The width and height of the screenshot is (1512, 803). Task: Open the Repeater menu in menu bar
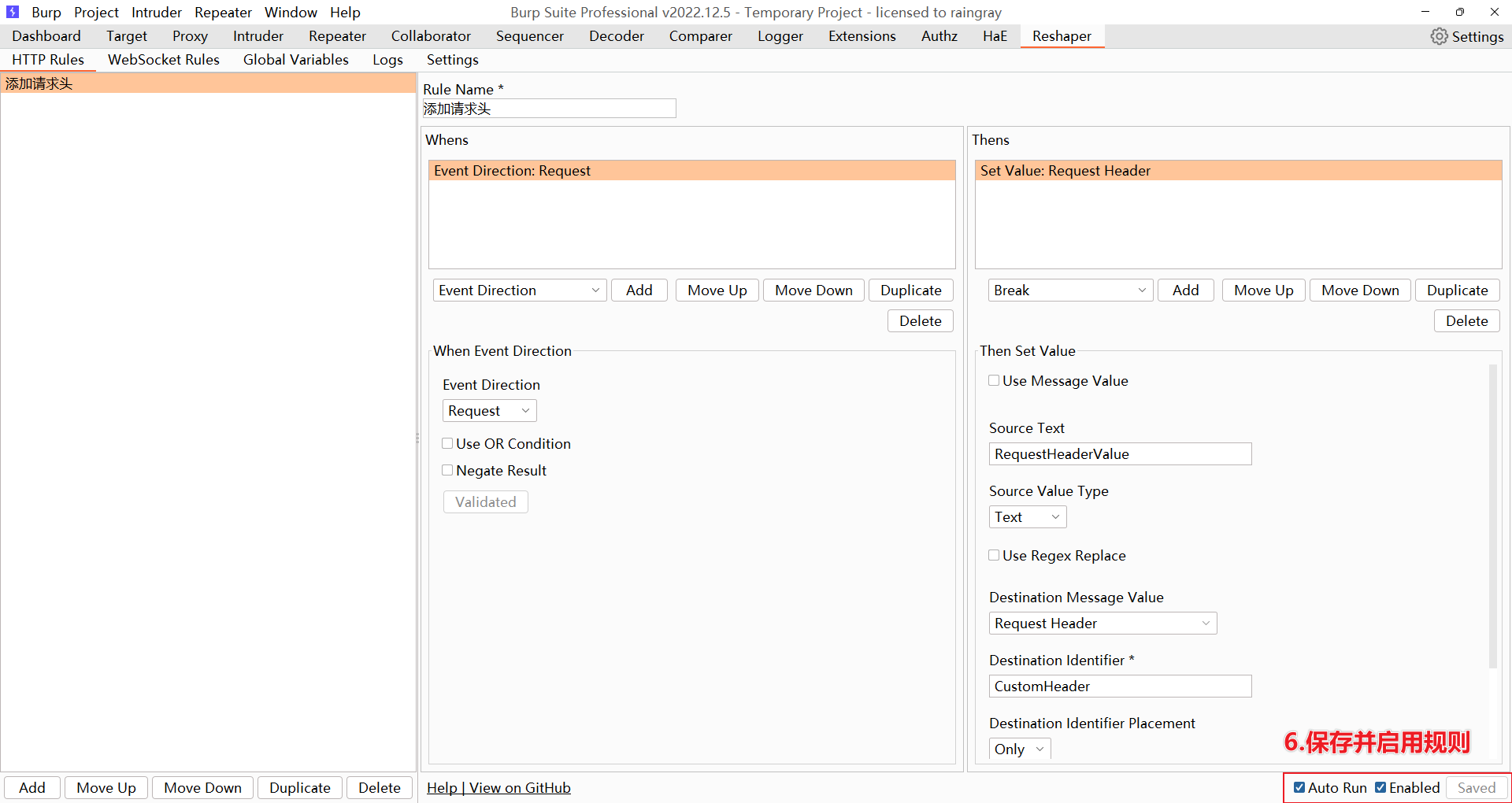coord(223,13)
